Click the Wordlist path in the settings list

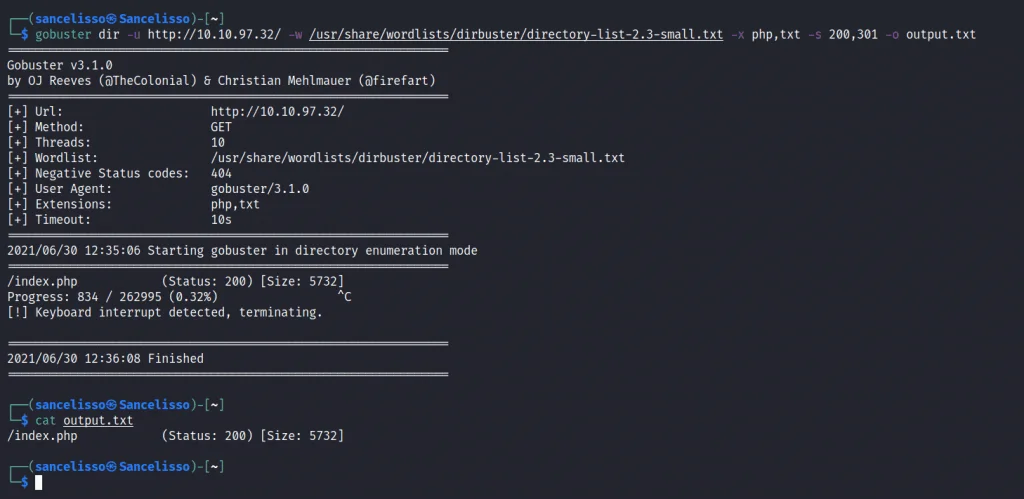[x=417, y=158]
